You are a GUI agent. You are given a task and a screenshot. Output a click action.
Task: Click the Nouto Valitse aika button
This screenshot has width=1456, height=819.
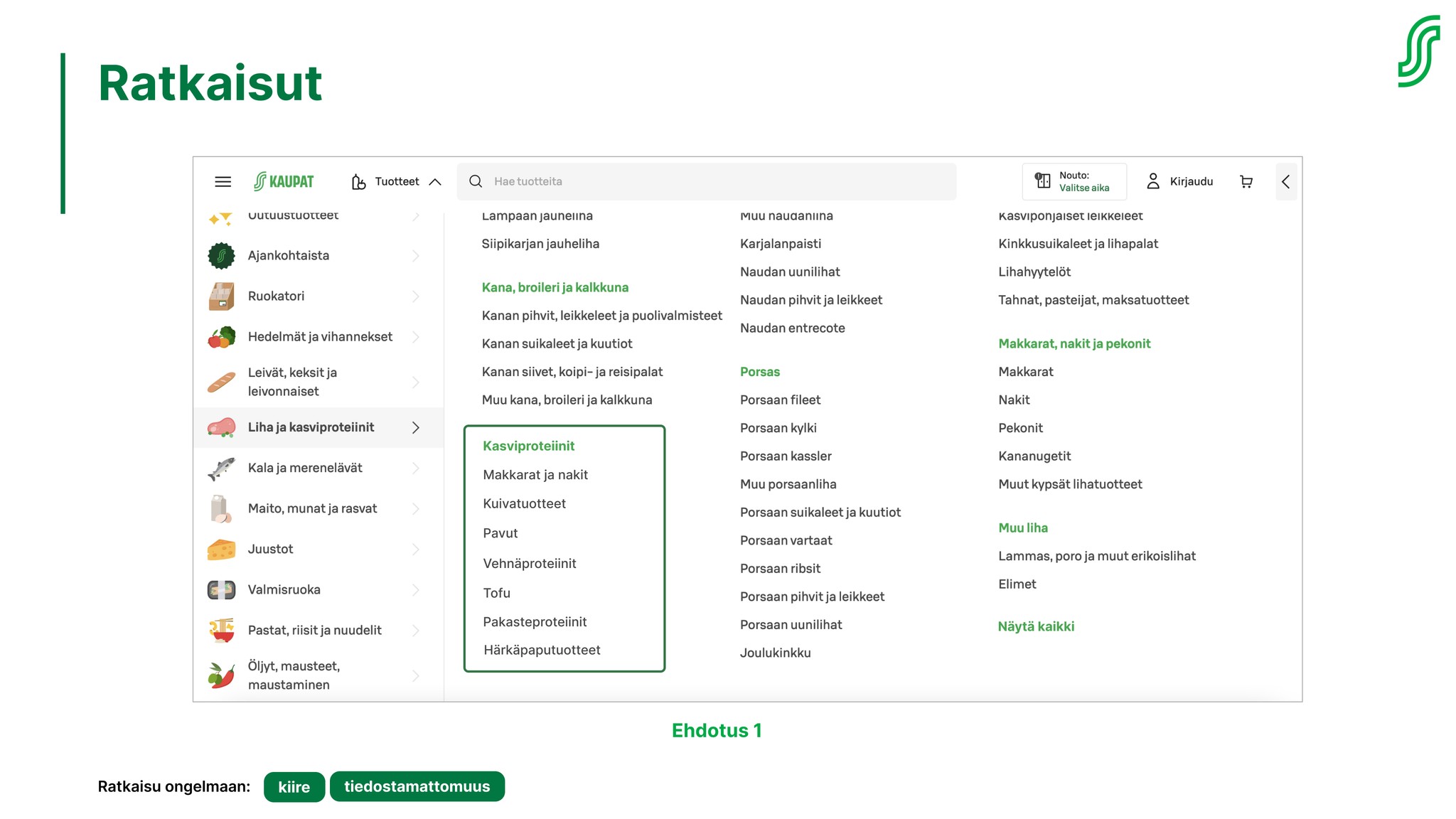click(x=1074, y=182)
